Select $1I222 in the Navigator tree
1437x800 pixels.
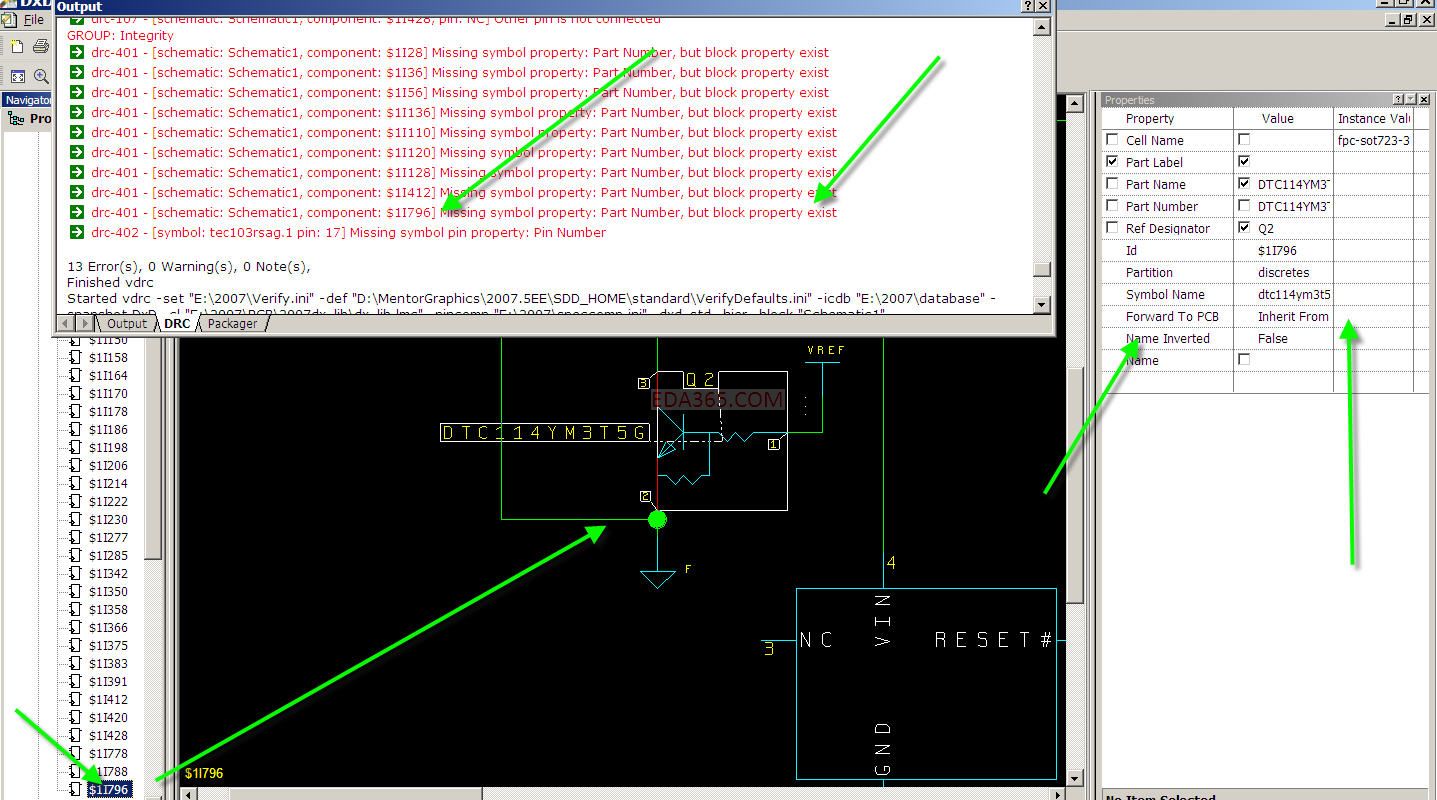[x=108, y=501]
